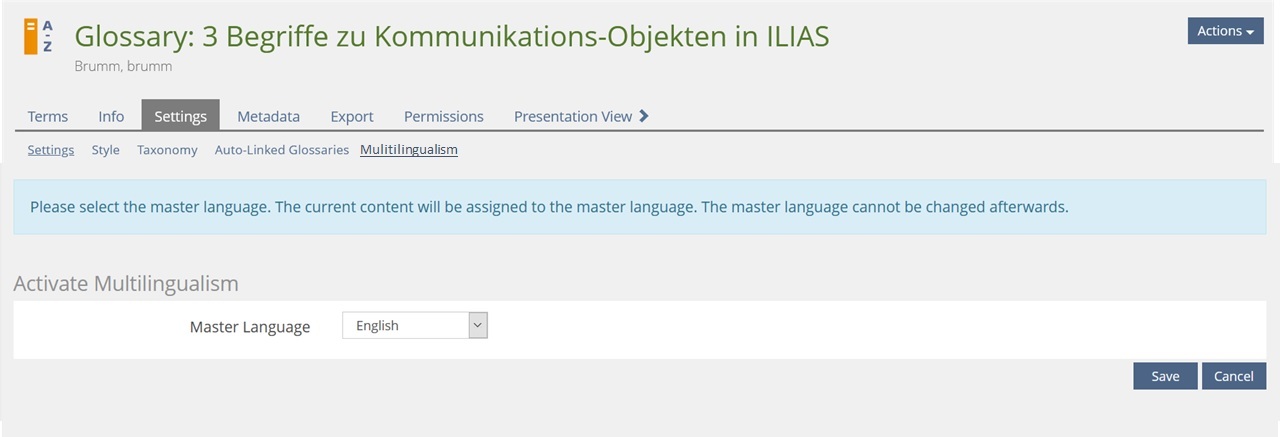Switch to the Terms tab
1280x437 pixels.
coord(48,116)
